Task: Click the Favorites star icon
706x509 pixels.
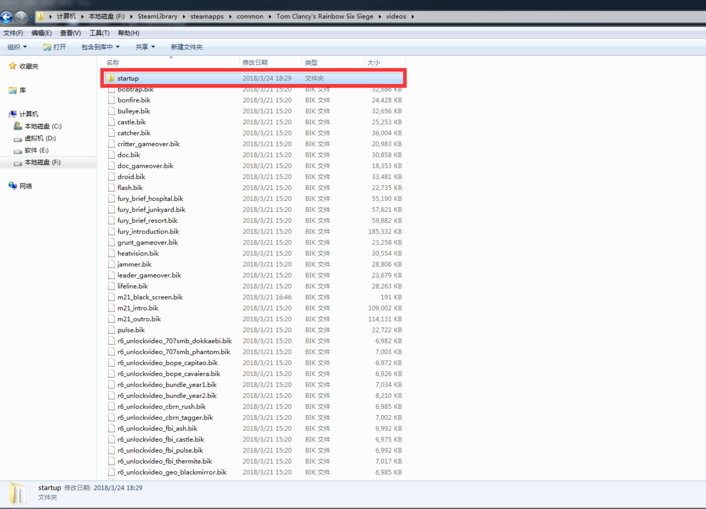Action: (x=13, y=66)
